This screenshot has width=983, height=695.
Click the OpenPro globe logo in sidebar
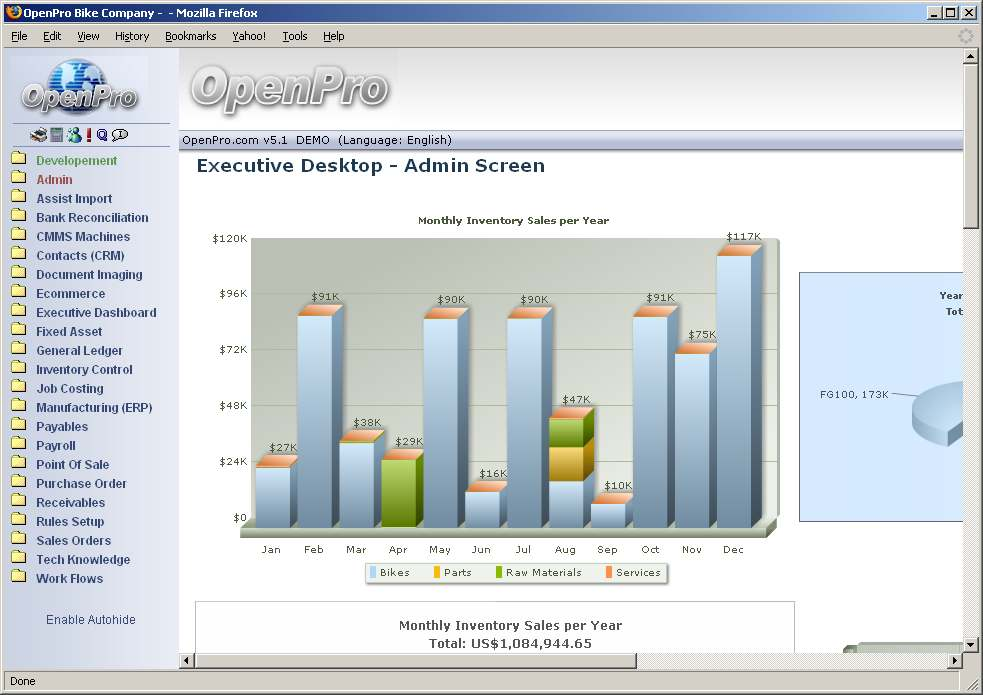pos(79,88)
